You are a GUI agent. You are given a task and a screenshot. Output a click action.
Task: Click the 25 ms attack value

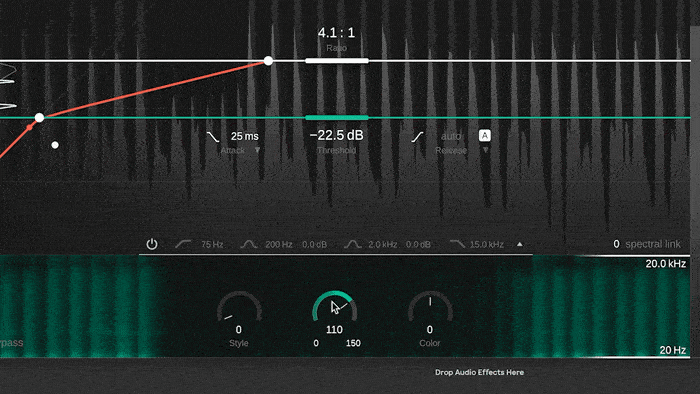(245, 137)
